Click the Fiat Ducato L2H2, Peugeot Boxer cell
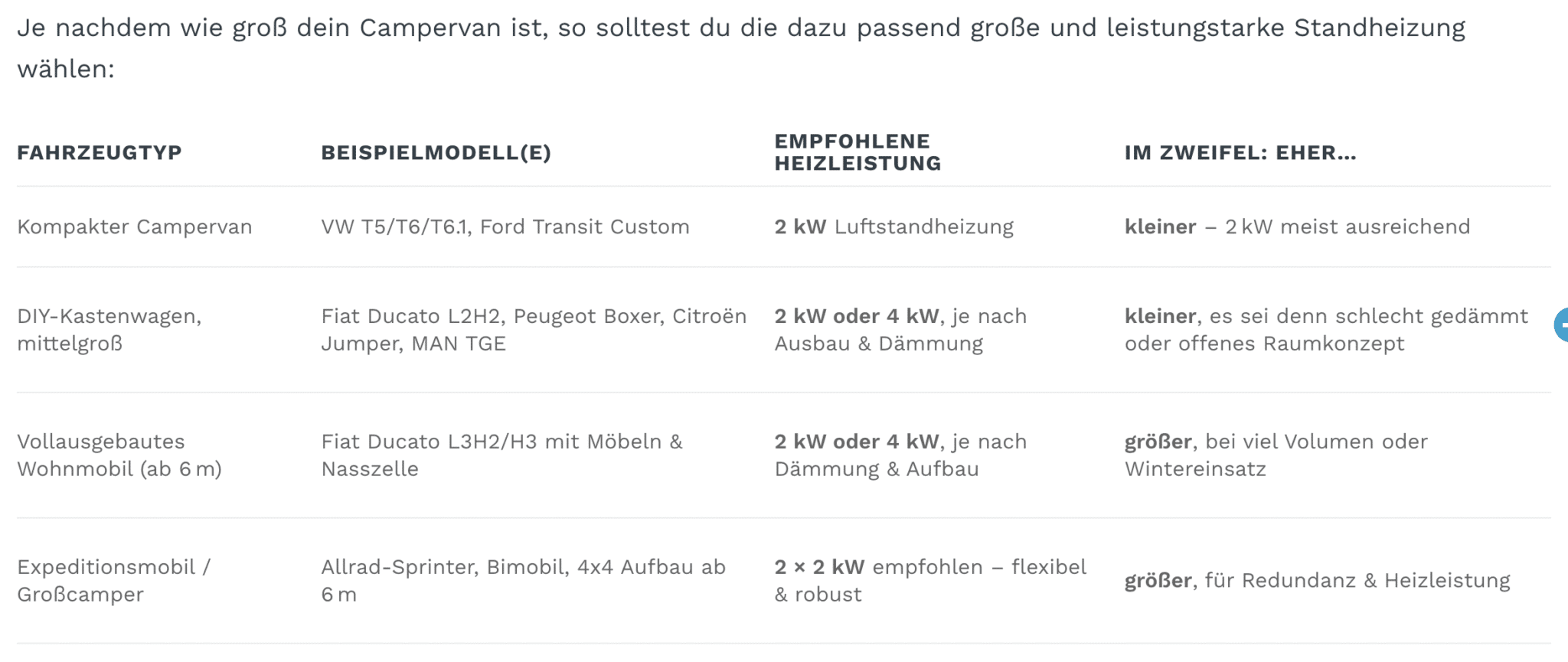Image resolution: width=1568 pixels, height=662 pixels. [x=534, y=329]
